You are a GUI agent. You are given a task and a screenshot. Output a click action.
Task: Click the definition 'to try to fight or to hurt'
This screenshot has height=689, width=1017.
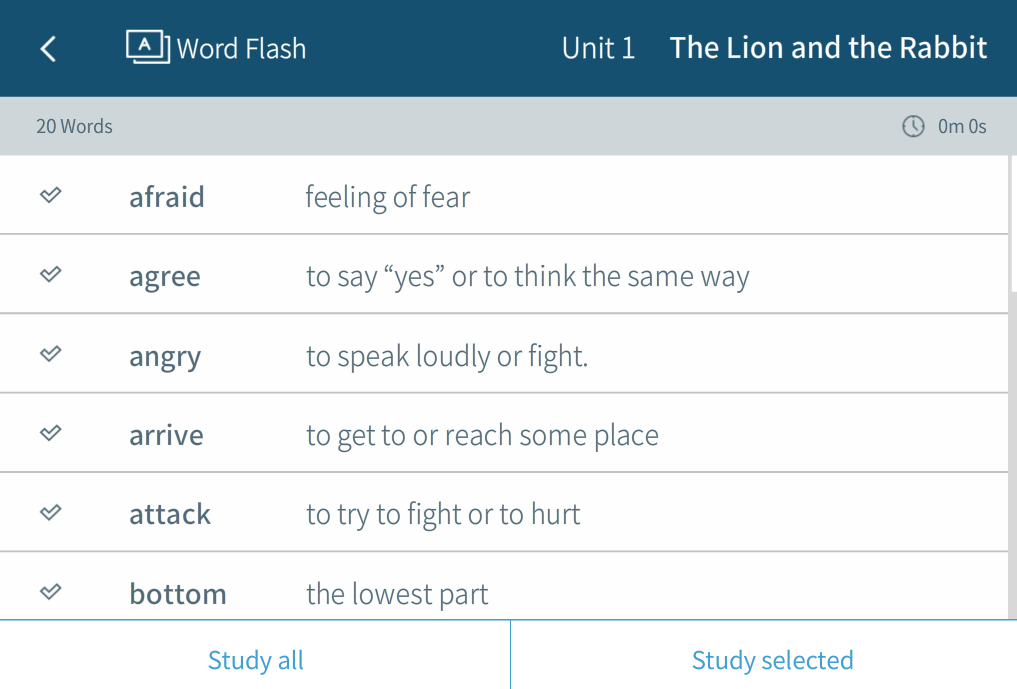(x=443, y=514)
